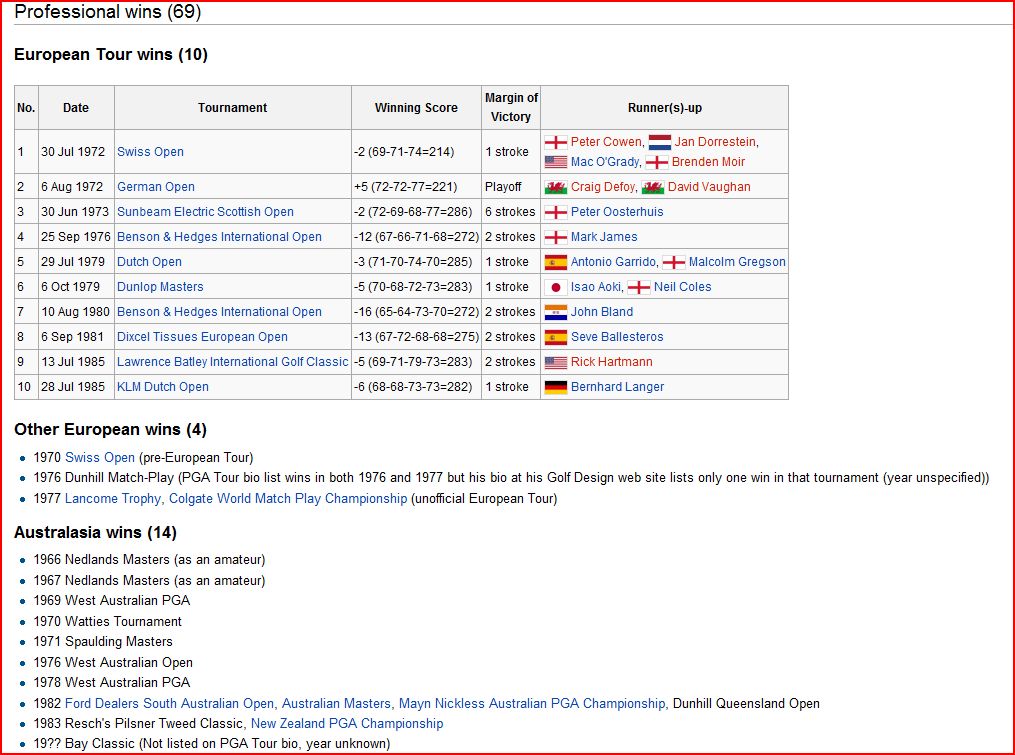The width and height of the screenshot is (1015, 755).
Task: Open Rick Hartmann's red link
Action: (612, 362)
